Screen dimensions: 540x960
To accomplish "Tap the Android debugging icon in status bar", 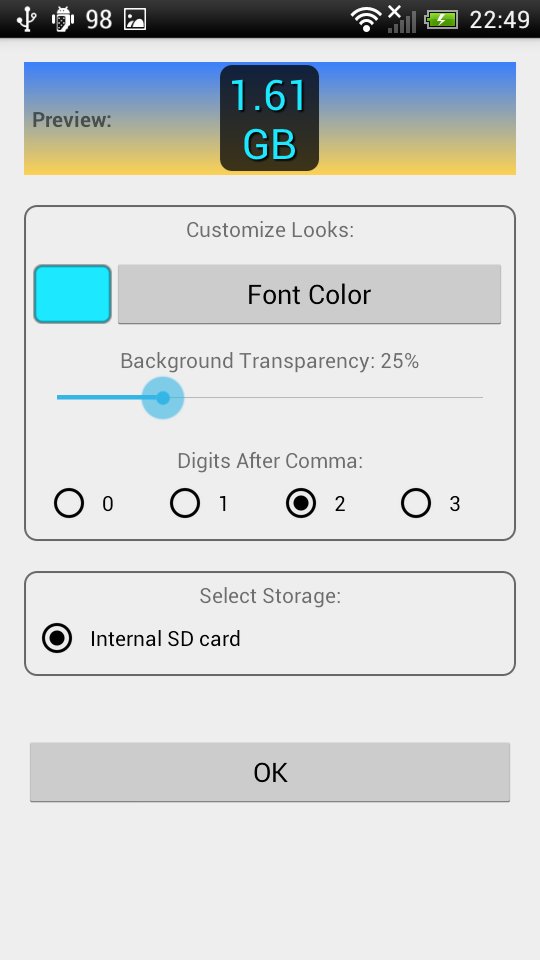I will coord(62,20).
